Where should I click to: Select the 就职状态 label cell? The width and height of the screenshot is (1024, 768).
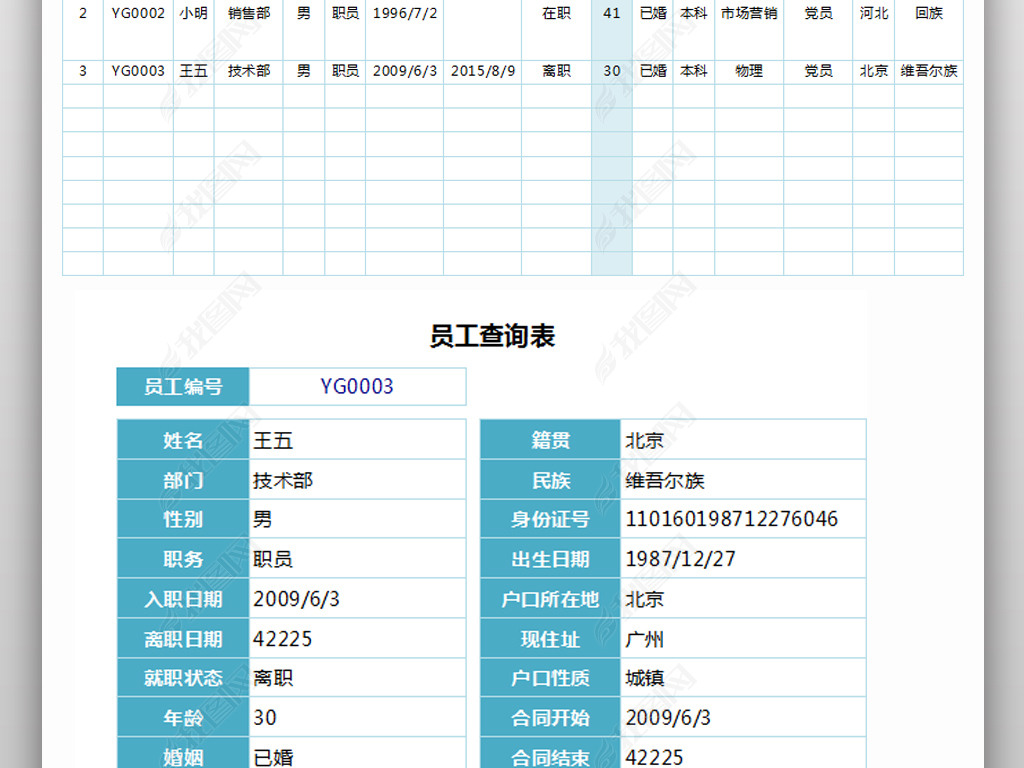[183, 678]
